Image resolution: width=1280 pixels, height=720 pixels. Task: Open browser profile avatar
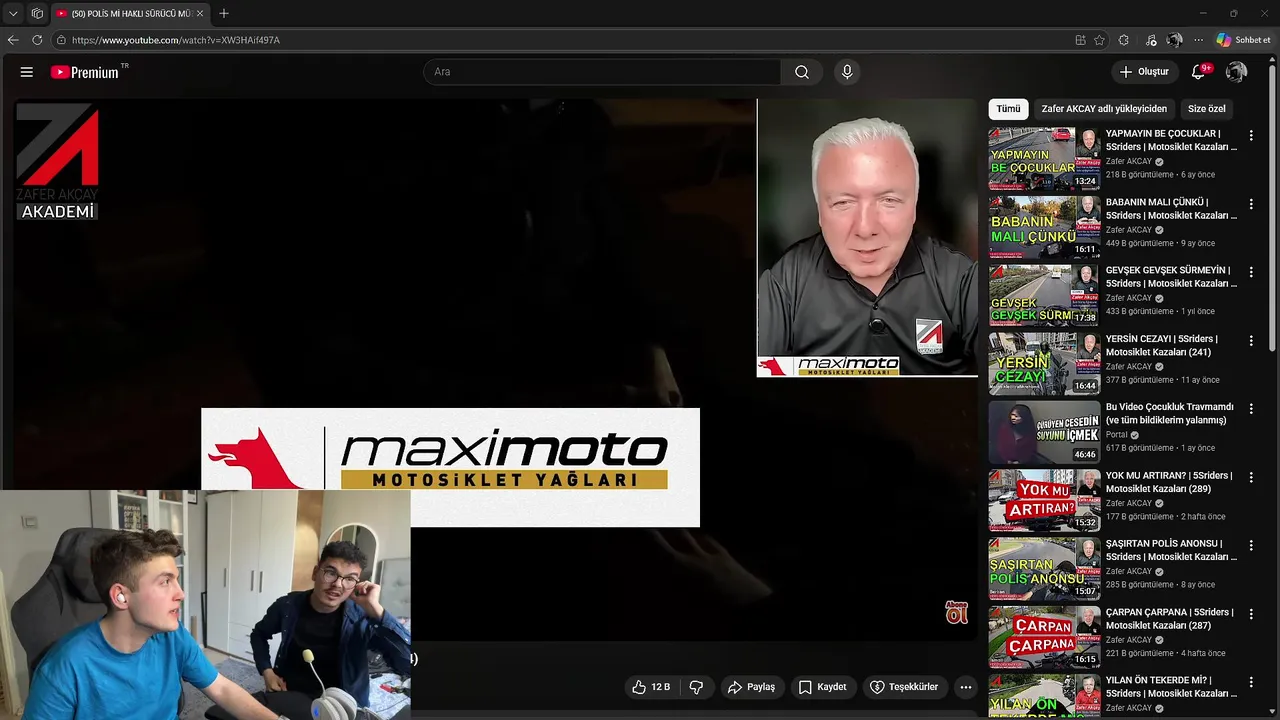[x=1175, y=40]
